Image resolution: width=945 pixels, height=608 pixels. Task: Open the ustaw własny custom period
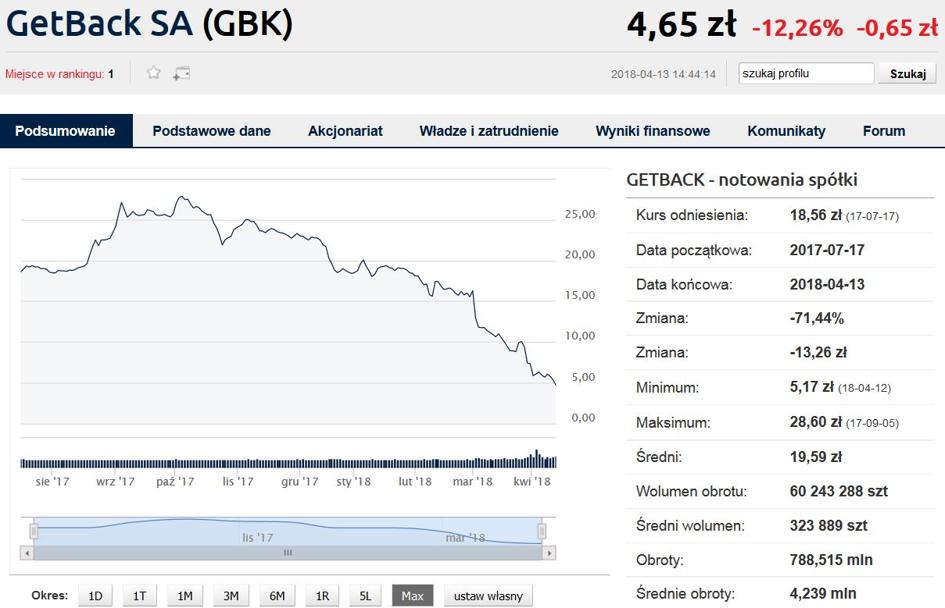(x=488, y=595)
